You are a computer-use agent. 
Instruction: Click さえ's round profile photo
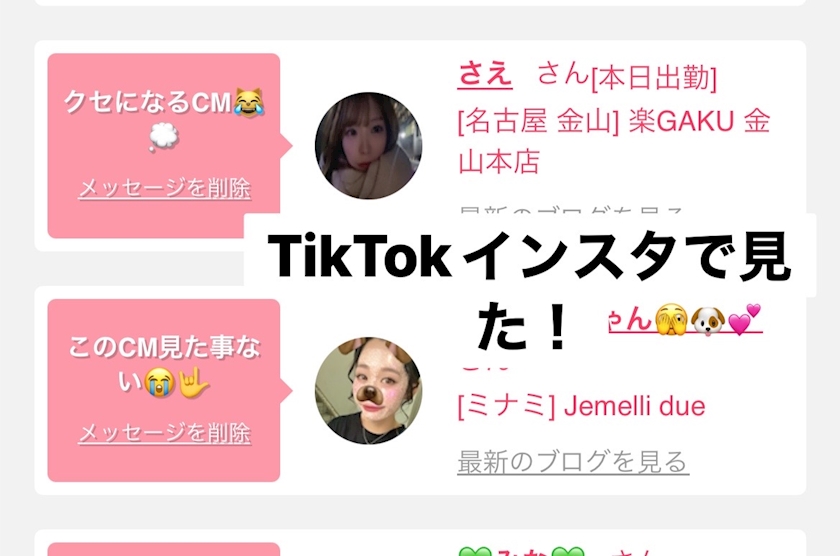[368, 146]
